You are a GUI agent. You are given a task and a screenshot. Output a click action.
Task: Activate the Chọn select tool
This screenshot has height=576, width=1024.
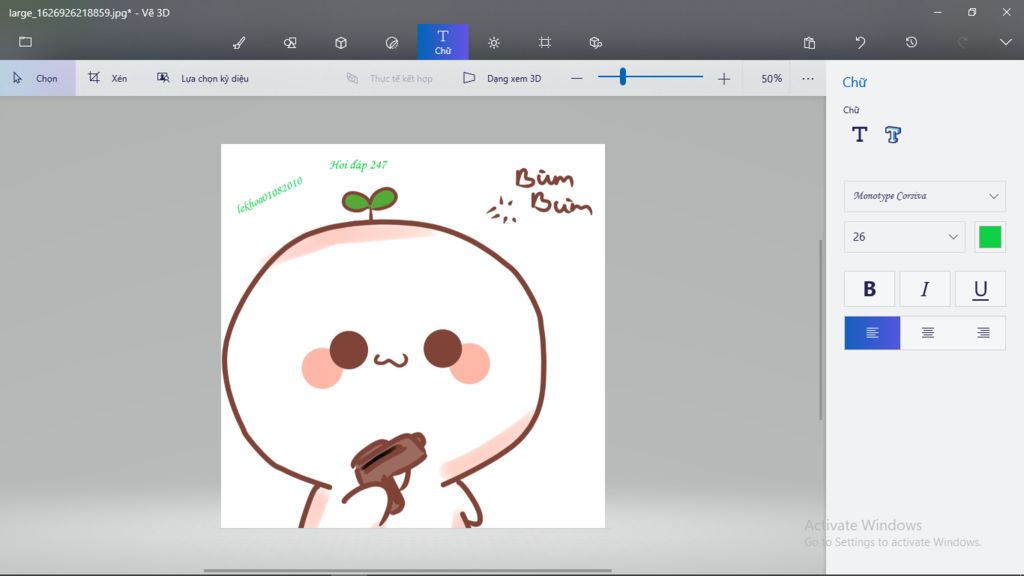click(37, 78)
